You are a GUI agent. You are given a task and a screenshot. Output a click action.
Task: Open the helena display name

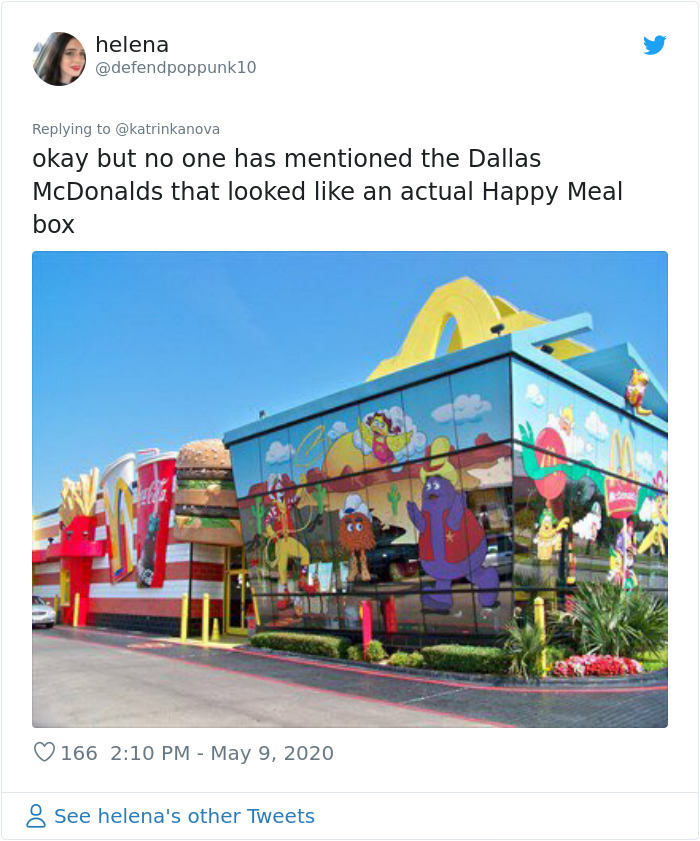132,45
